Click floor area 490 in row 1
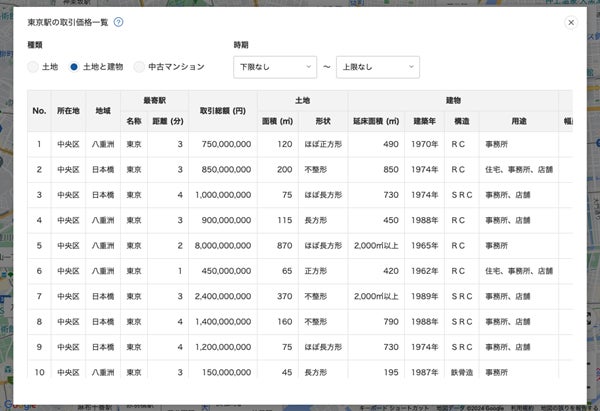This screenshot has height=411, width=600. pos(391,144)
